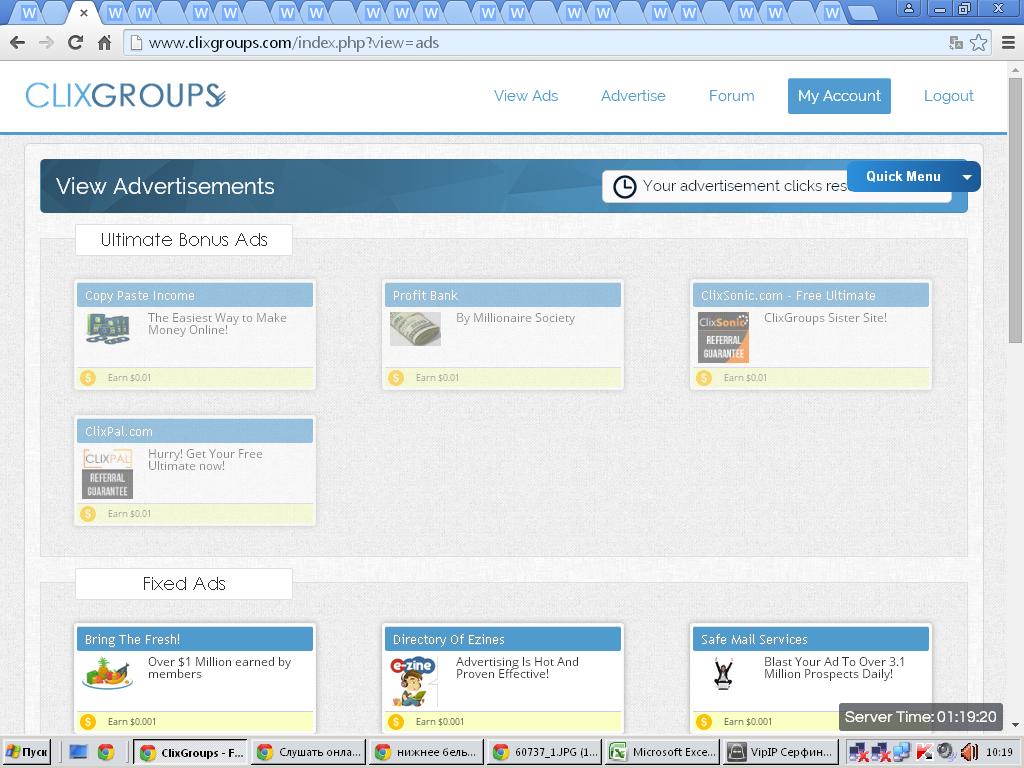The height and width of the screenshot is (768, 1024).
Task: Click 'Hurry! Get Your Free Ultimate now!' text
Action: 205,460
